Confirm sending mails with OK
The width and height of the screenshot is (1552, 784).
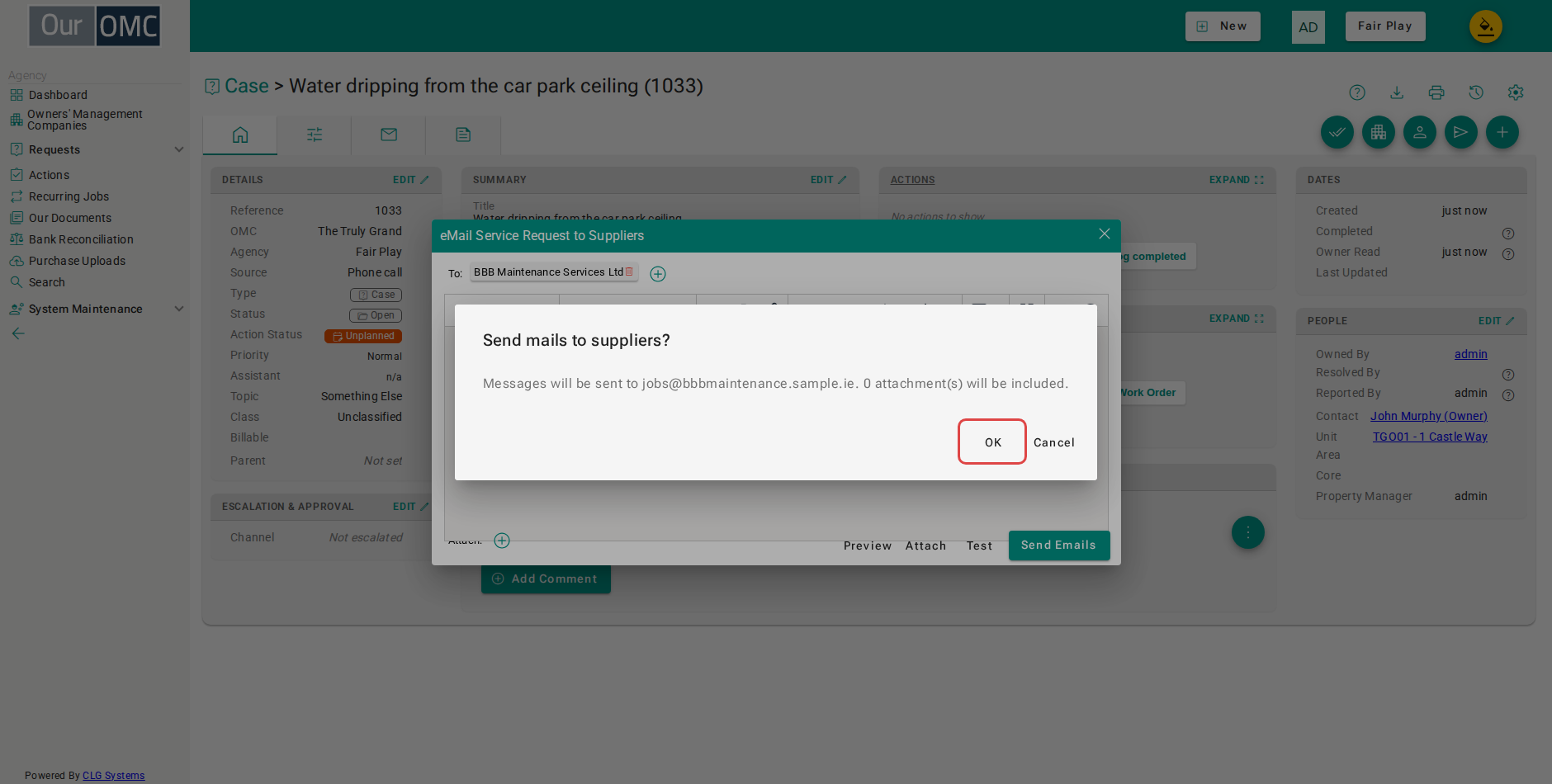coord(992,442)
